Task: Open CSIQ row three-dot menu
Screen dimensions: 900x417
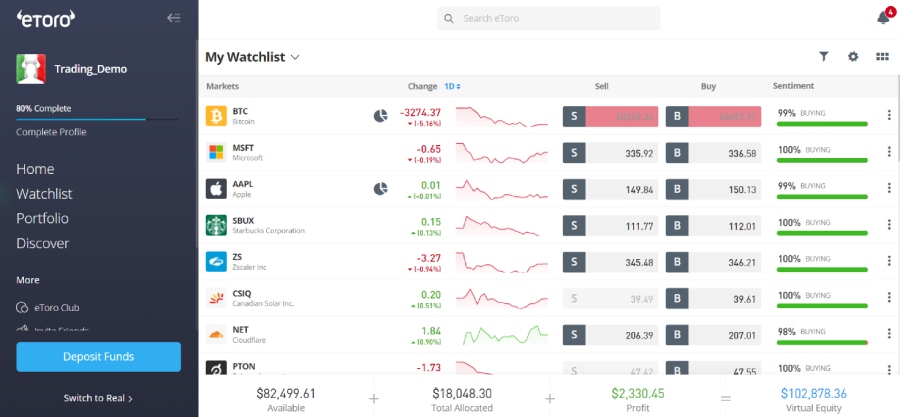Action: click(888, 298)
